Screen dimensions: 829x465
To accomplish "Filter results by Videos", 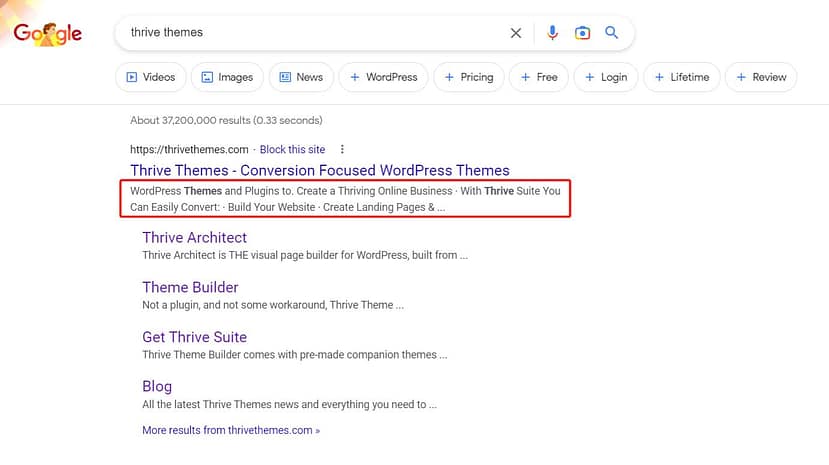I will click(151, 77).
